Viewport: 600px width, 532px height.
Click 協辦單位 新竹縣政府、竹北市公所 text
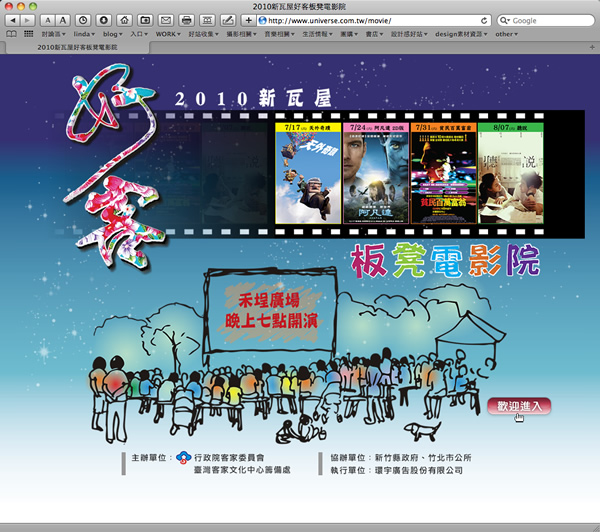coord(401,457)
